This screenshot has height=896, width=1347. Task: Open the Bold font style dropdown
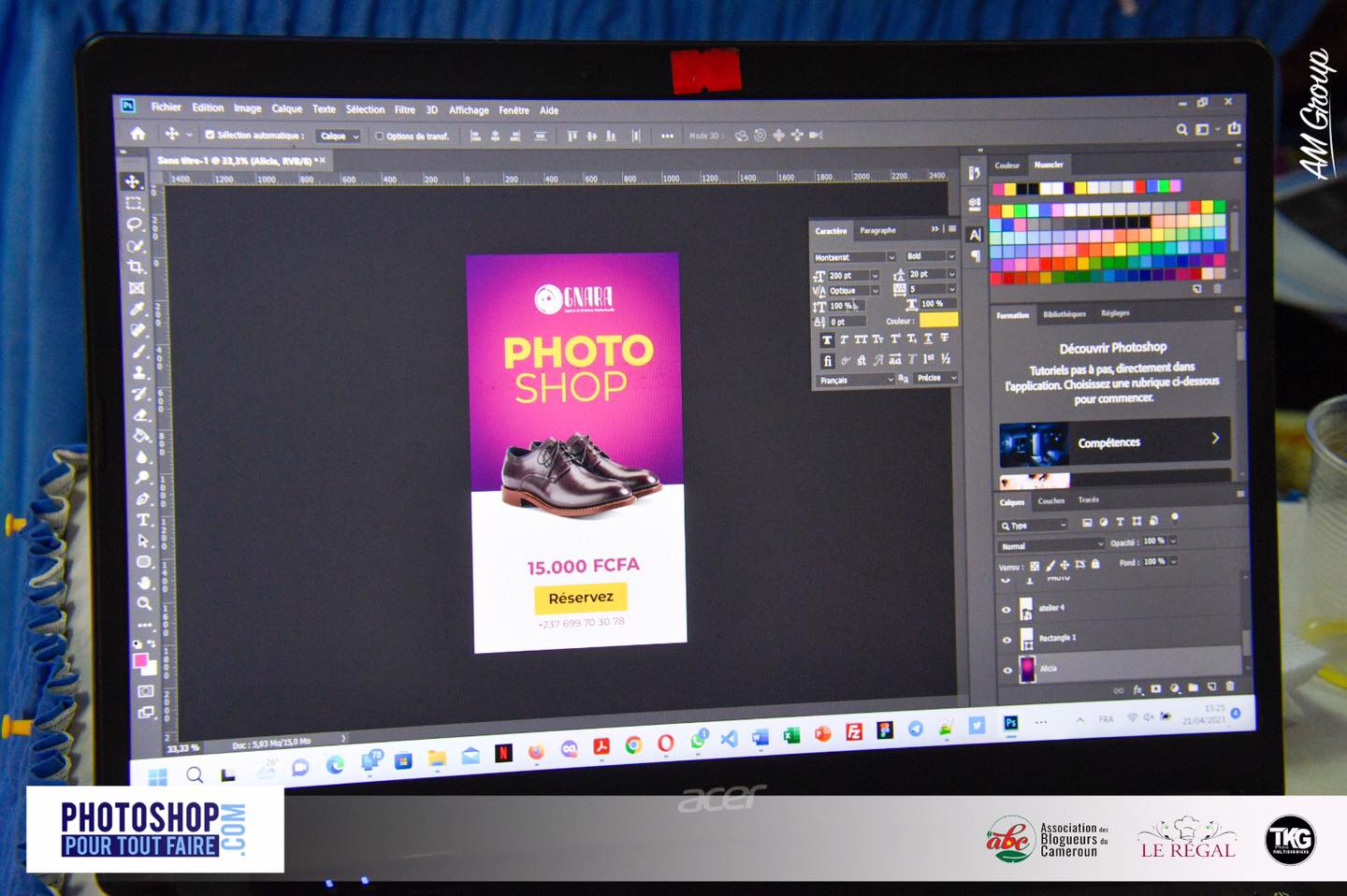[x=930, y=256]
